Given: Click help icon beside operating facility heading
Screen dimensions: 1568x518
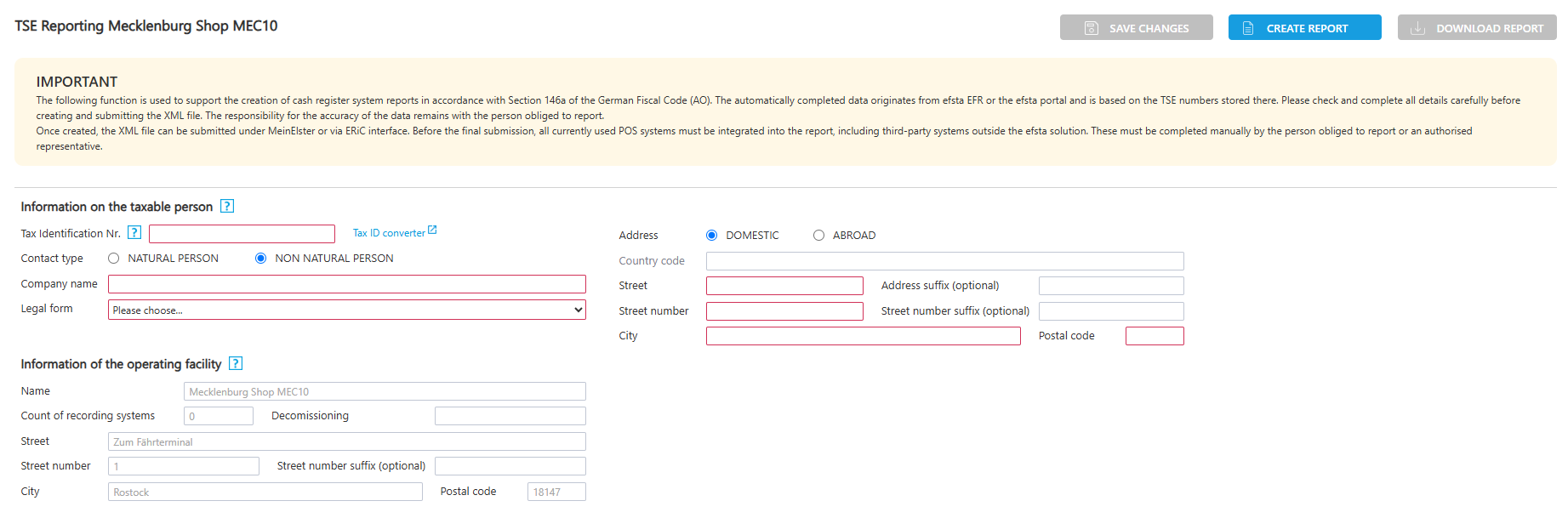Looking at the screenshot, I should [x=236, y=363].
